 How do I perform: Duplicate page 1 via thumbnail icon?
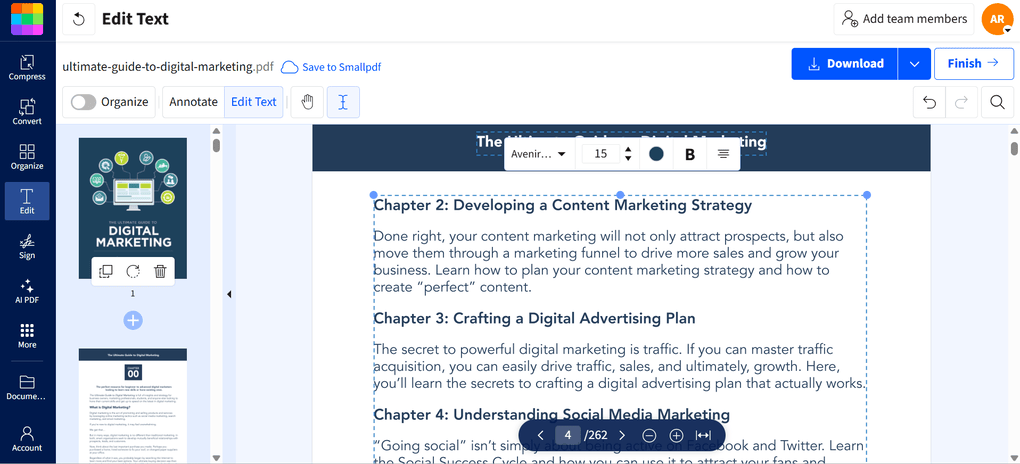point(105,271)
